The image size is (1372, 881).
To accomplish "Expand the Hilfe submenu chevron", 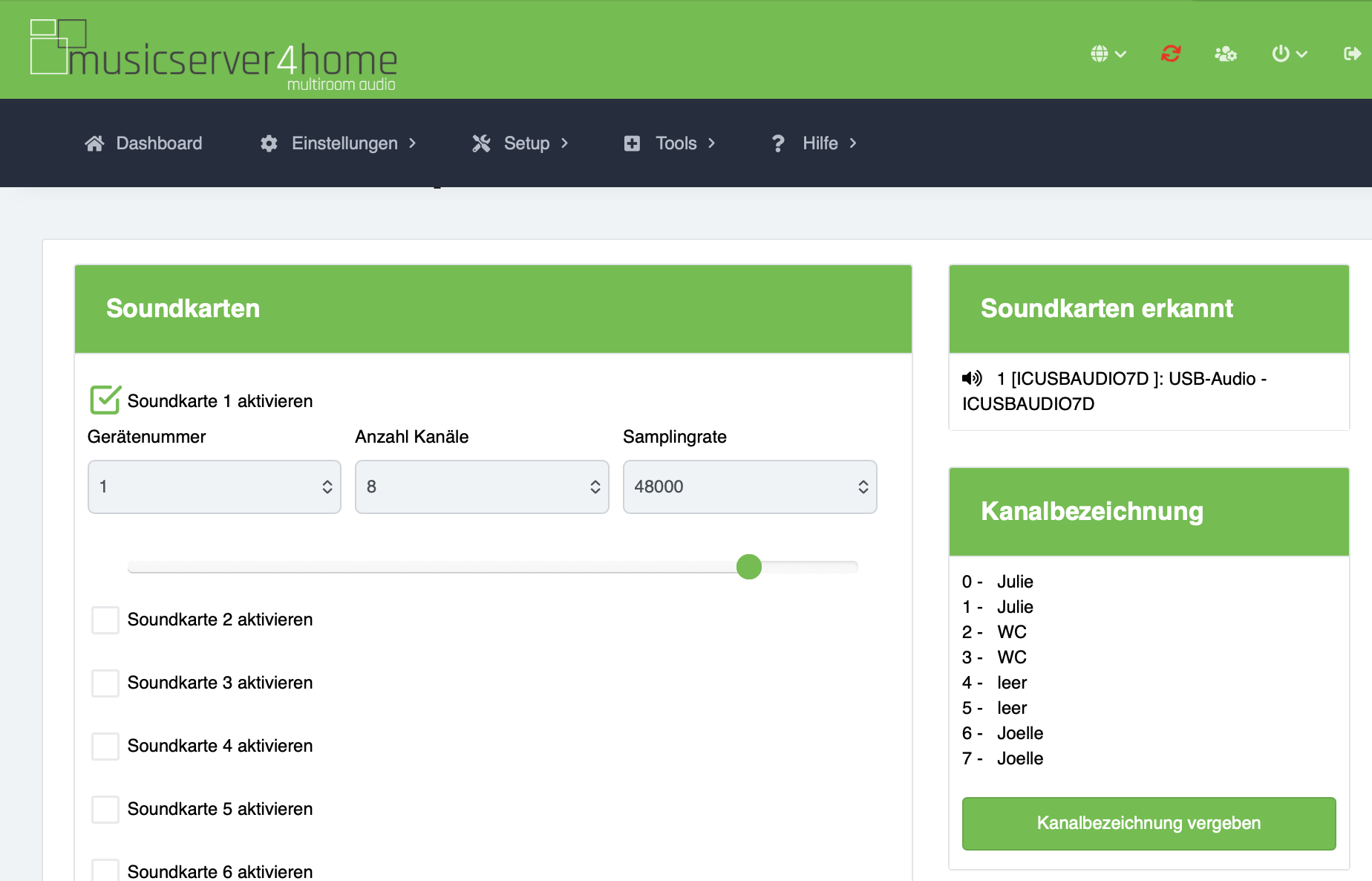I will tap(853, 143).
